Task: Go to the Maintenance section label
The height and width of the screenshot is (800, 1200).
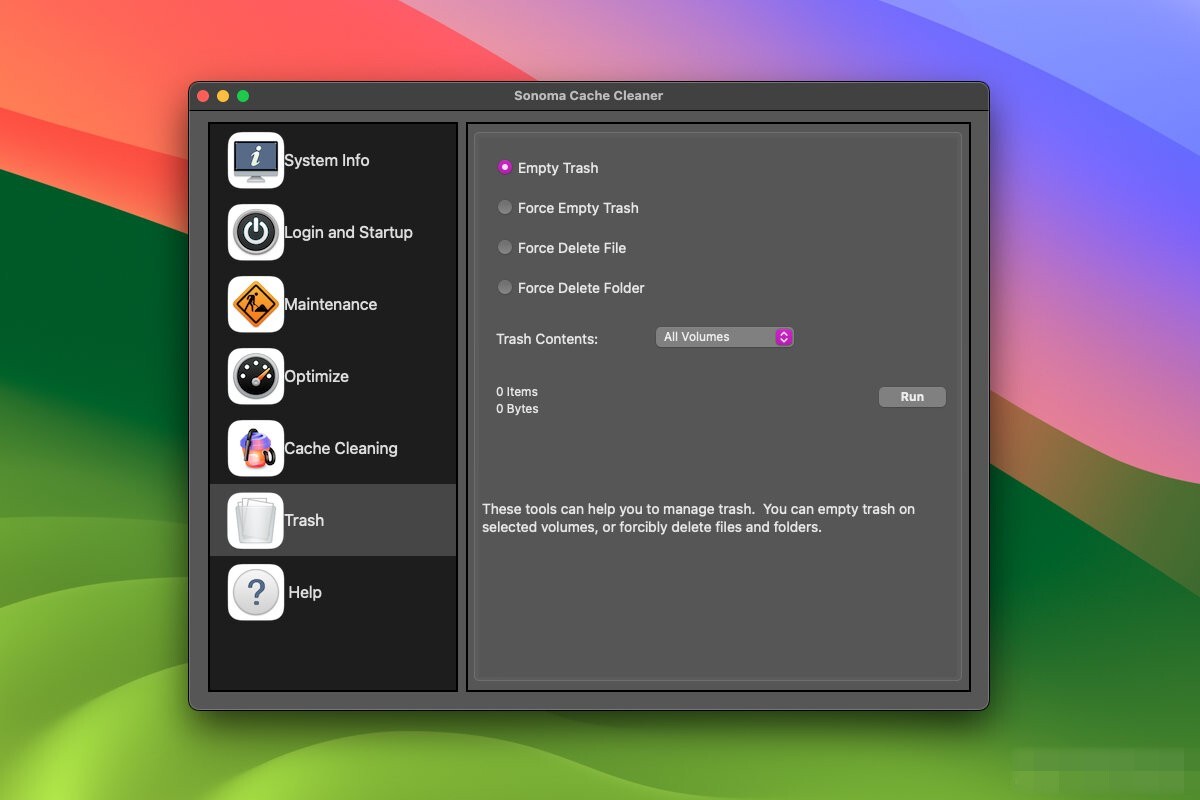Action: coord(331,304)
